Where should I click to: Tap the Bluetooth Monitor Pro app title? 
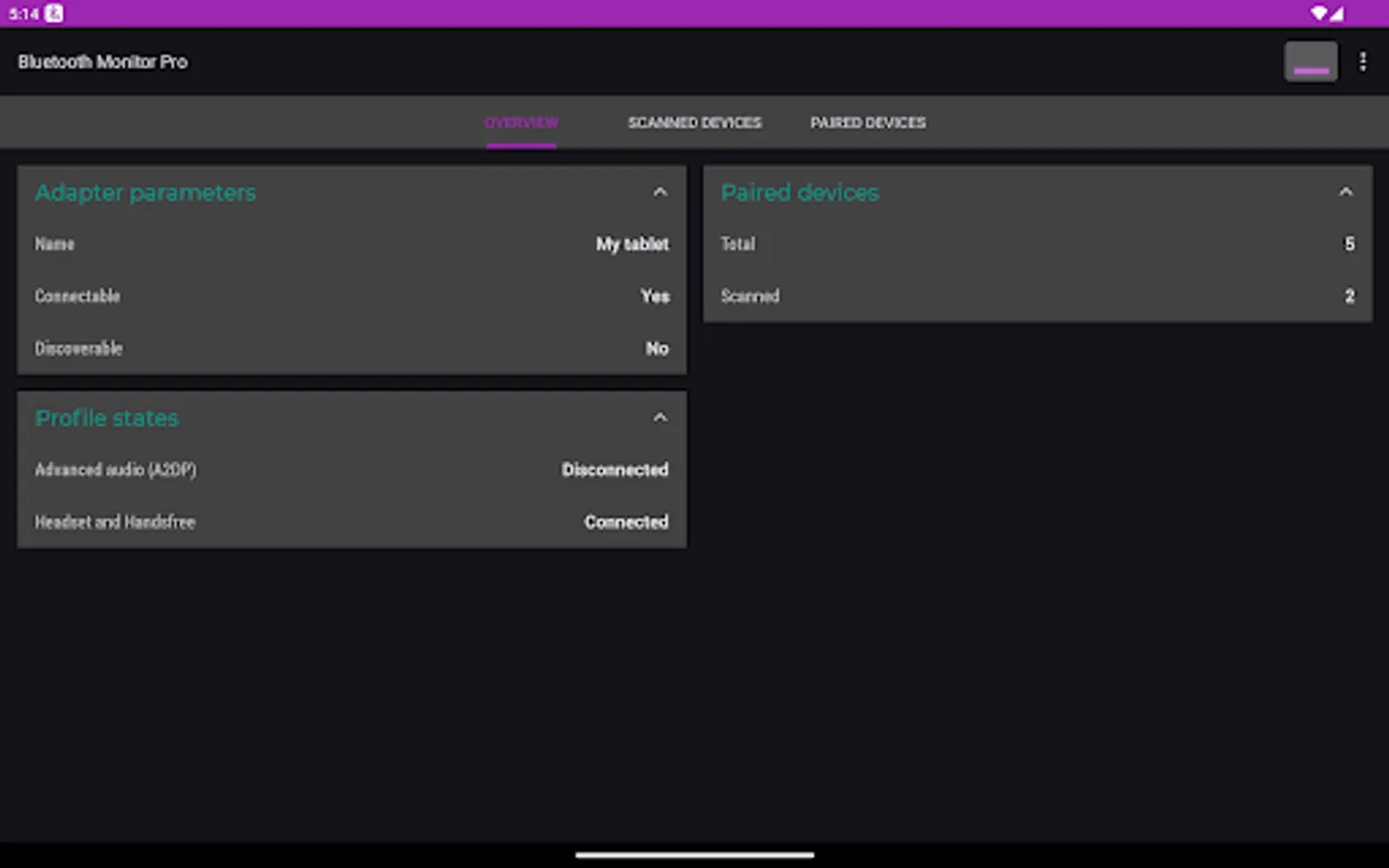click(102, 61)
